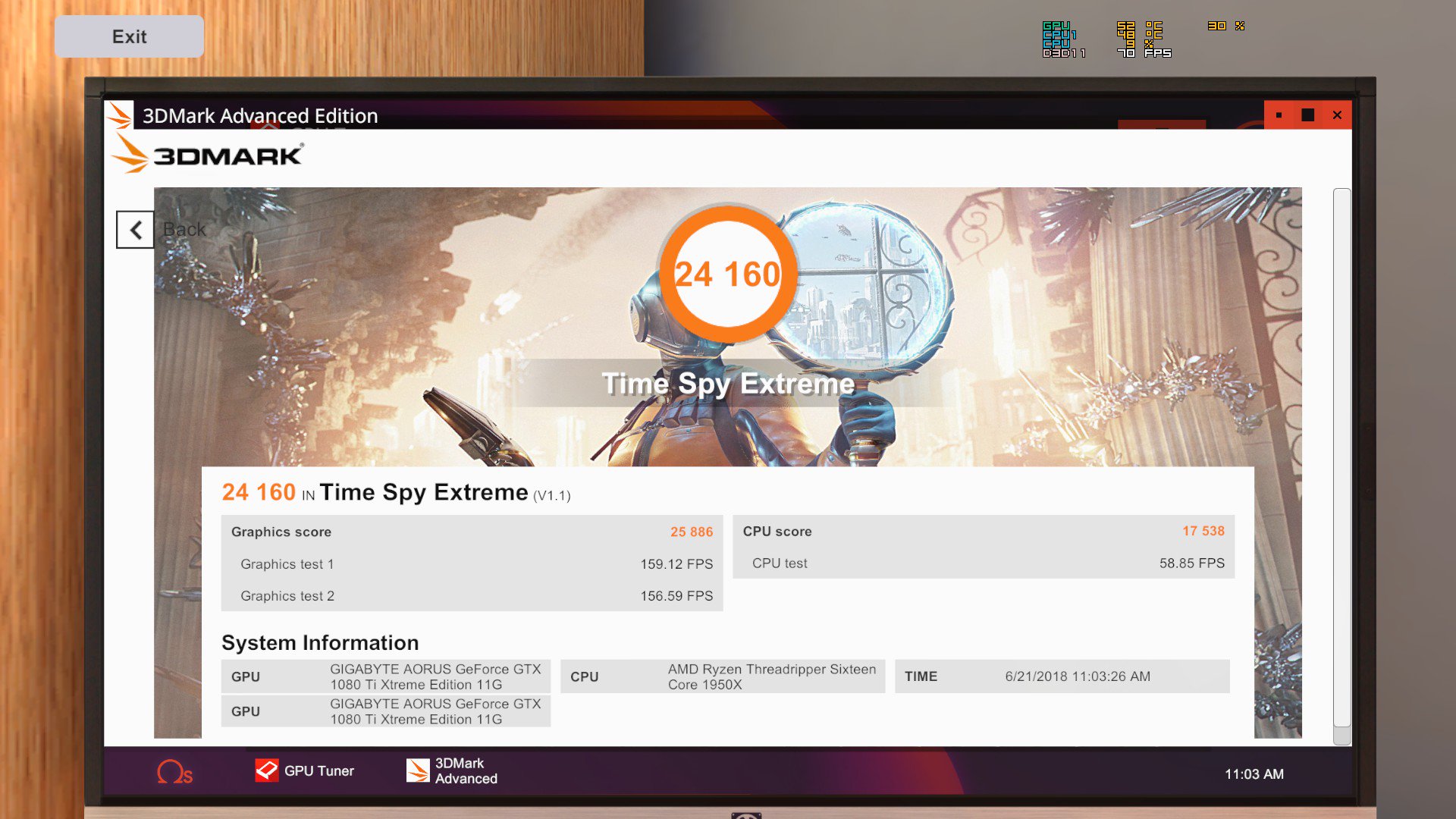Select the CPU score value 17 538
The width and height of the screenshot is (1456, 819).
pos(1203,531)
